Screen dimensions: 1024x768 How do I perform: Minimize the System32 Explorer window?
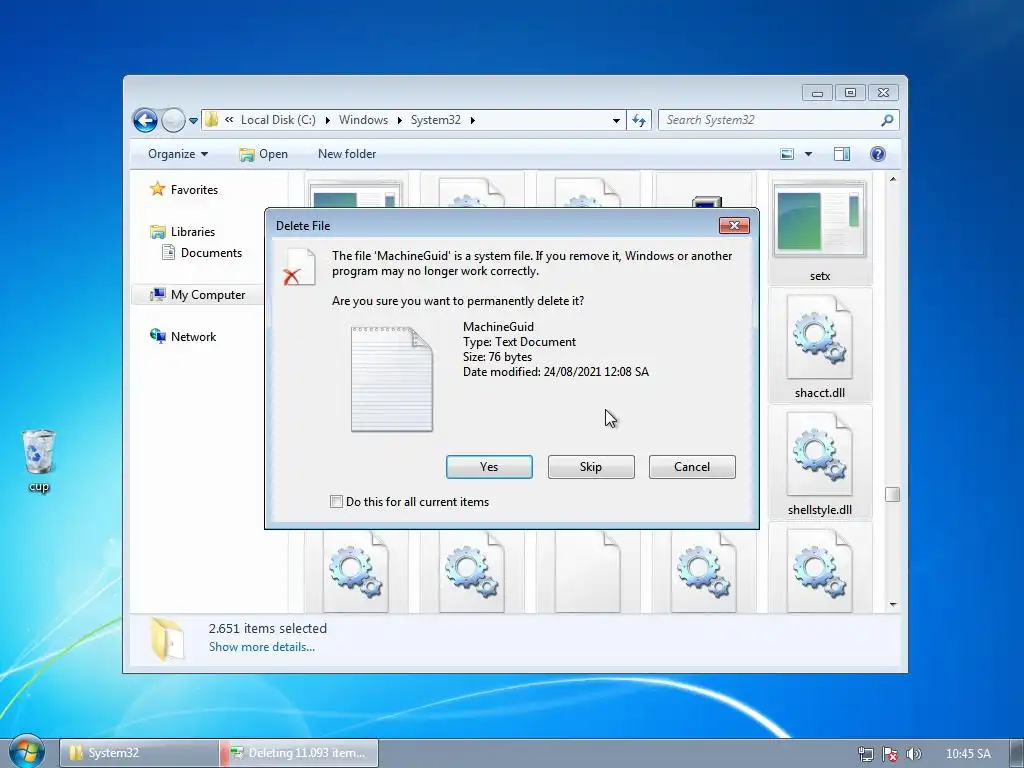pyautogui.click(x=817, y=93)
